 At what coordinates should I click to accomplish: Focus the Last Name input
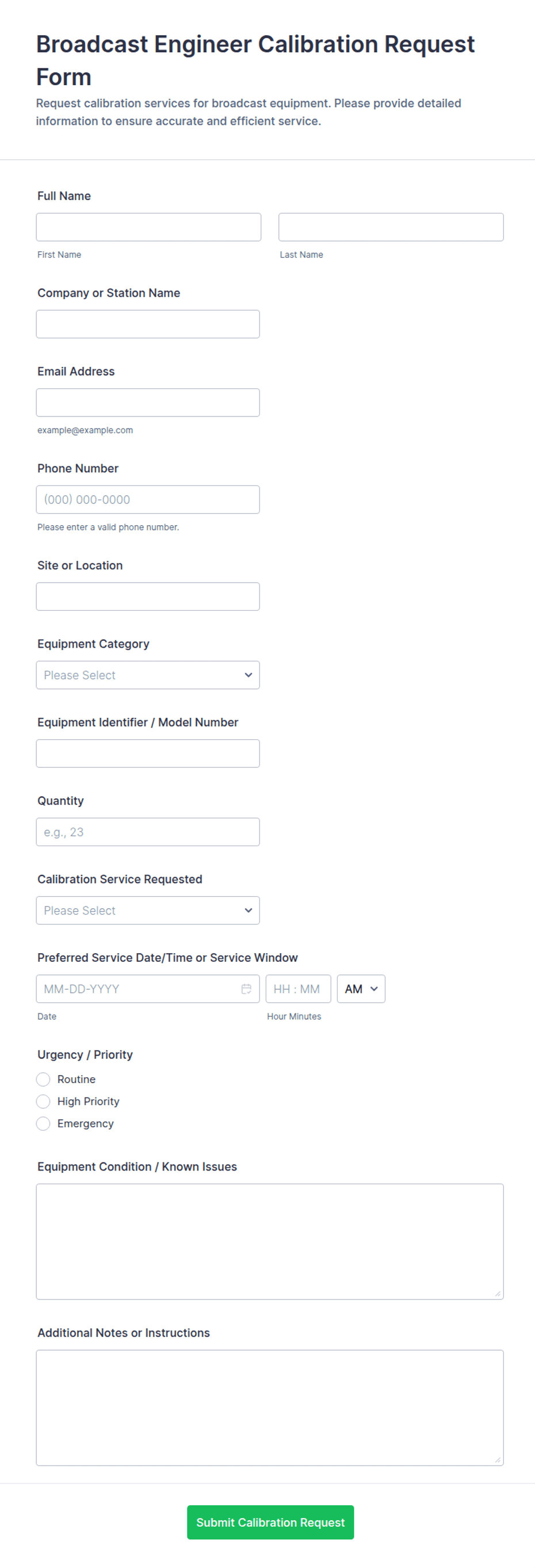(x=391, y=227)
